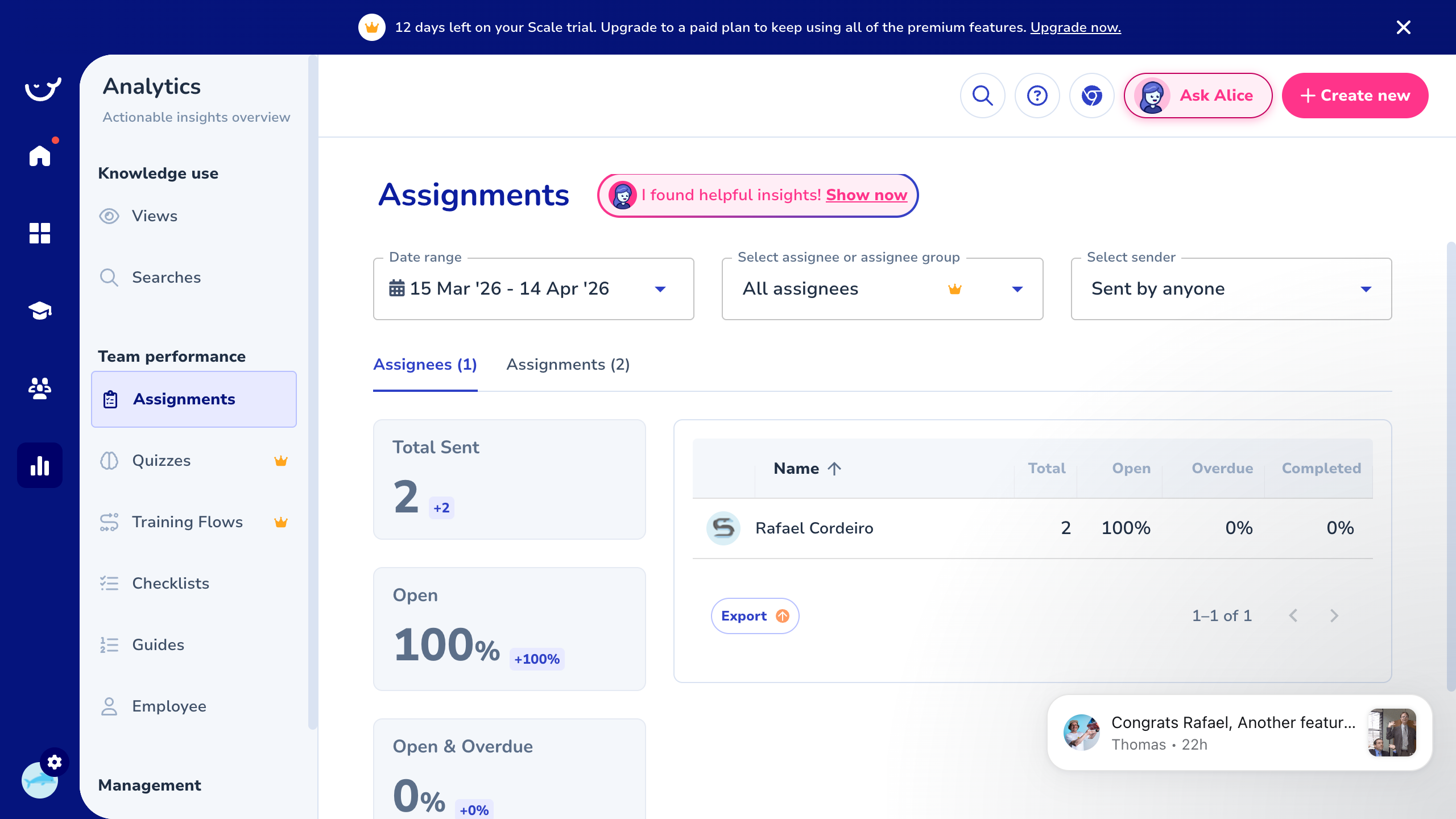
Task: Open Home from the left sidebar
Action: [39, 155]
